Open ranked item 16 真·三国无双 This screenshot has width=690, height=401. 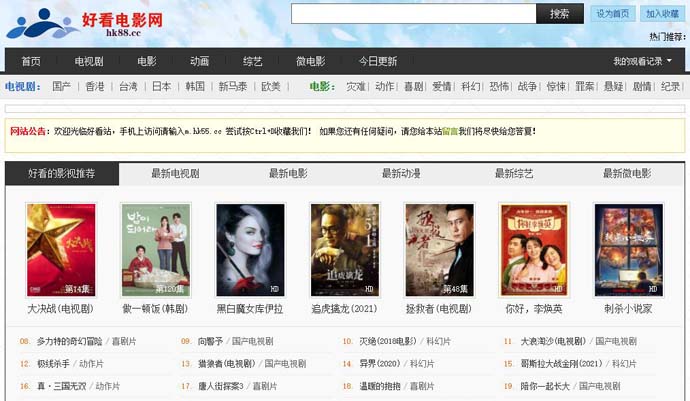[61, 386]
